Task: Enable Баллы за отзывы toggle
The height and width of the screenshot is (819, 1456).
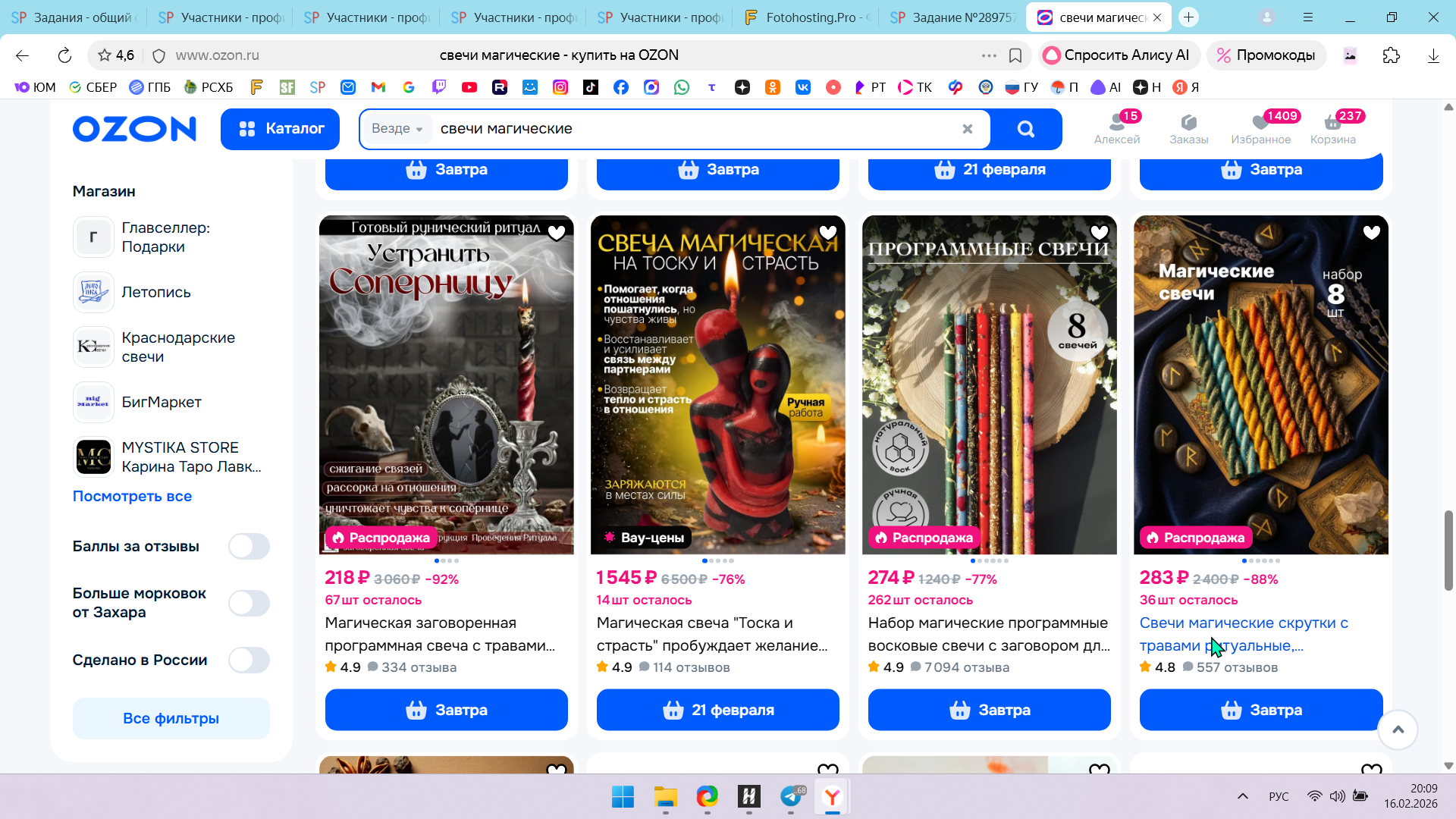Action: (249, 546)
